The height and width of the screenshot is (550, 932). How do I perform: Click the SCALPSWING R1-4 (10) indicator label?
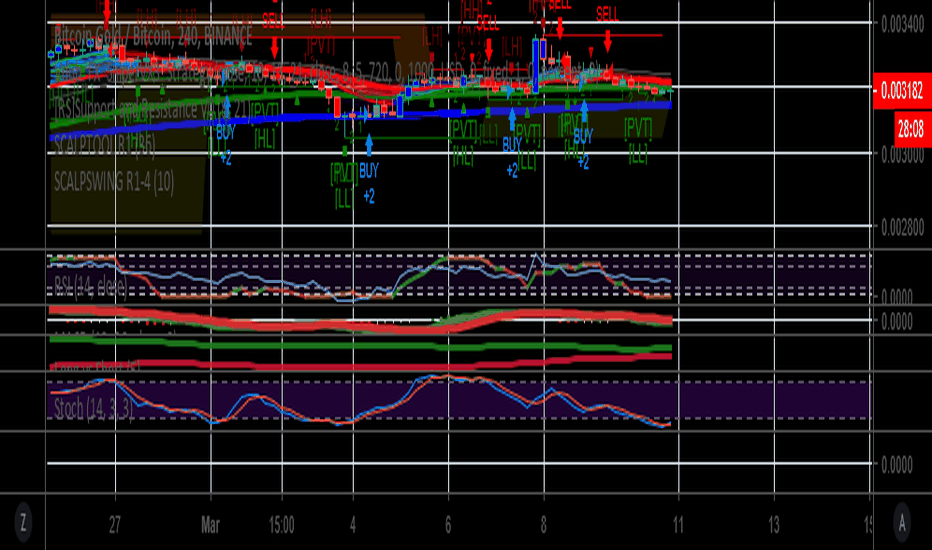click(114, 181)
